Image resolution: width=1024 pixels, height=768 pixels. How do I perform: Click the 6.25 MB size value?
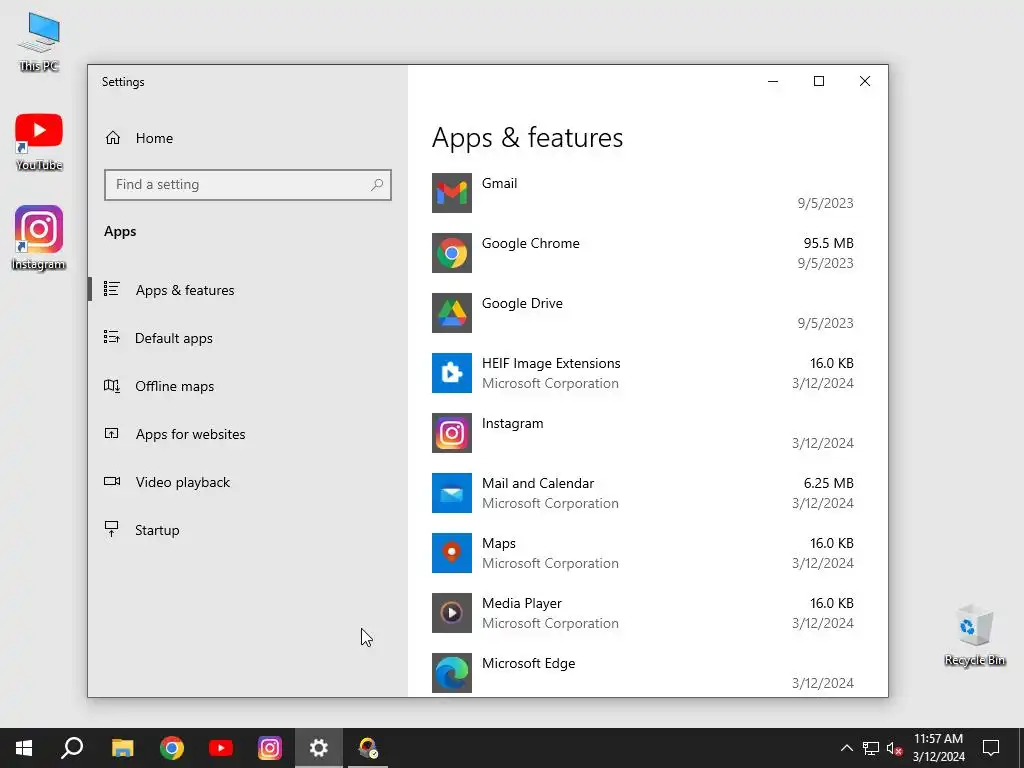(828, 484)
